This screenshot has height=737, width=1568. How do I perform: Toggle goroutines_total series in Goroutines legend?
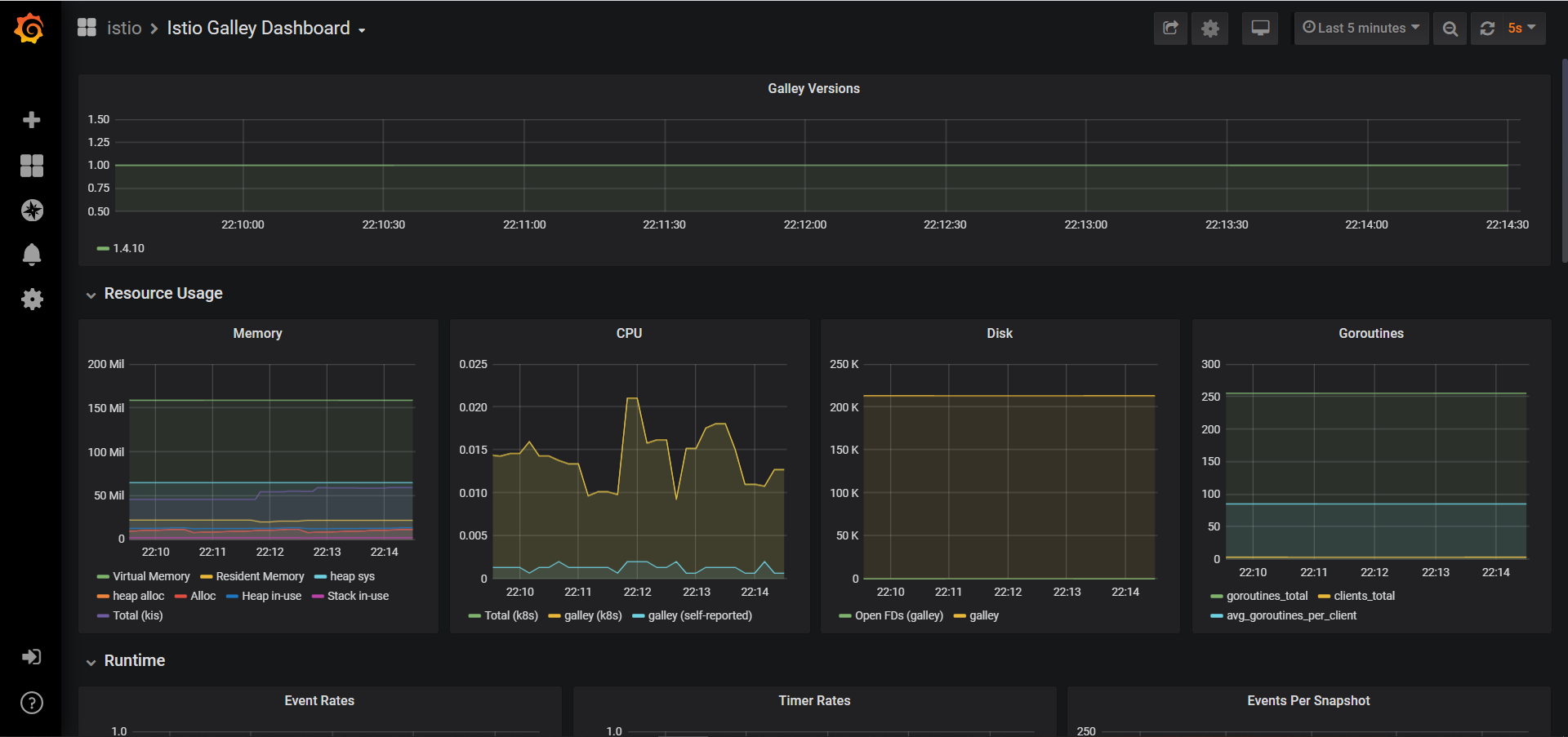tap(1266, 596)
